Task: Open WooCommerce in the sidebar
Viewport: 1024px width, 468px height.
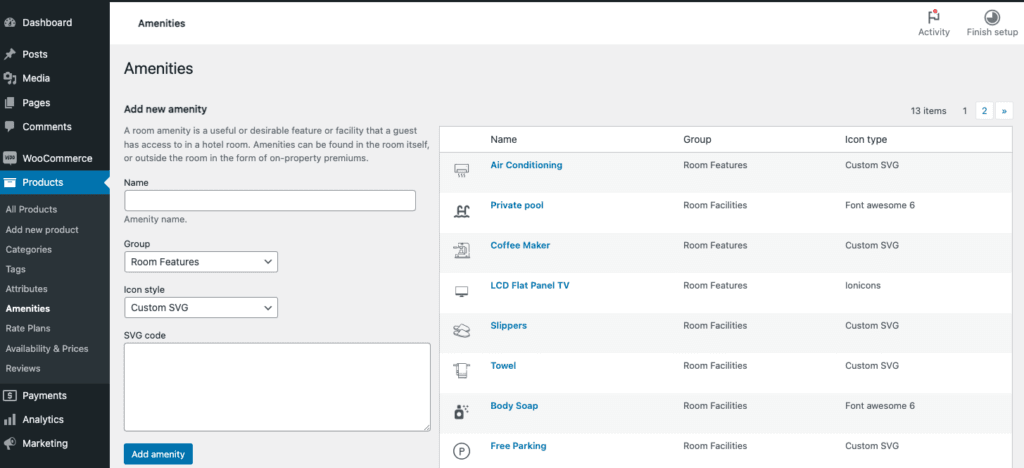Action: (x=56, y=158)
